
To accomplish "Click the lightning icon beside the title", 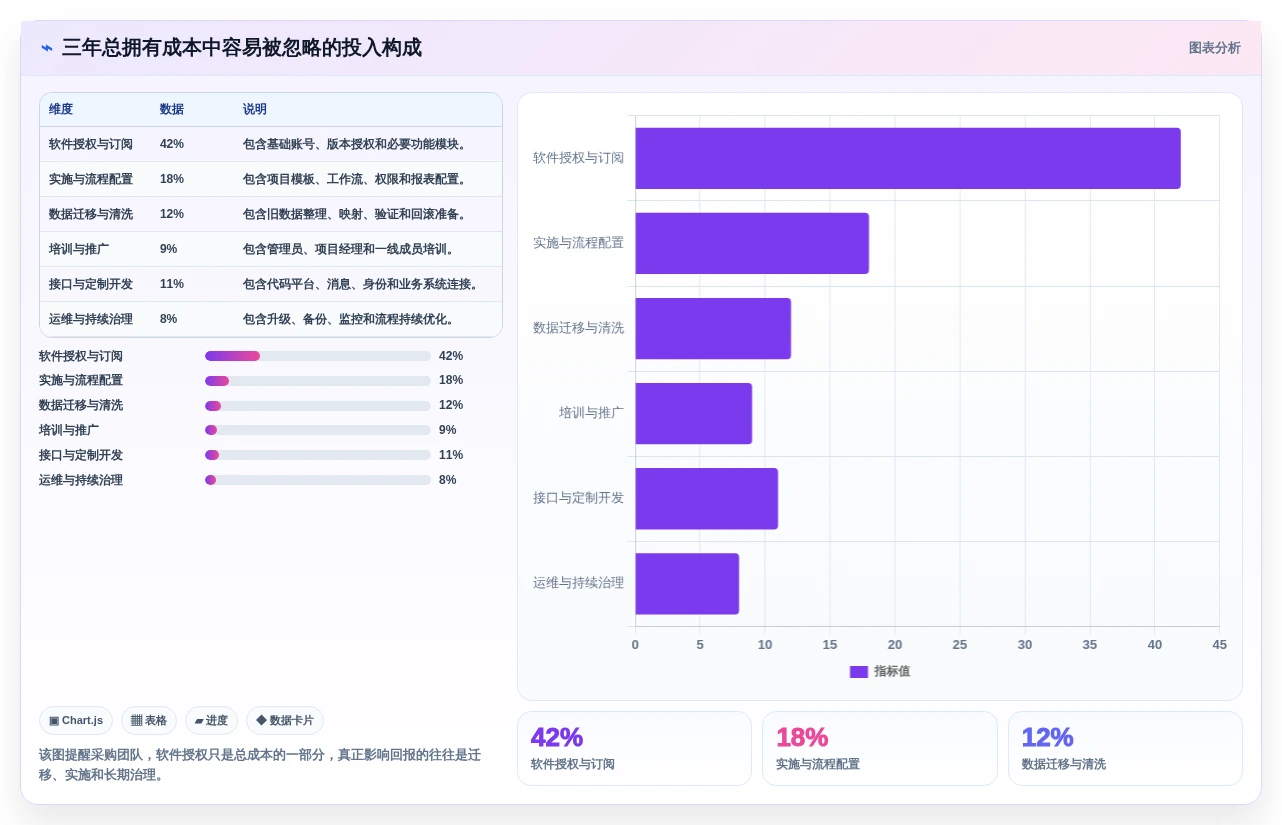I will [47, 48].
